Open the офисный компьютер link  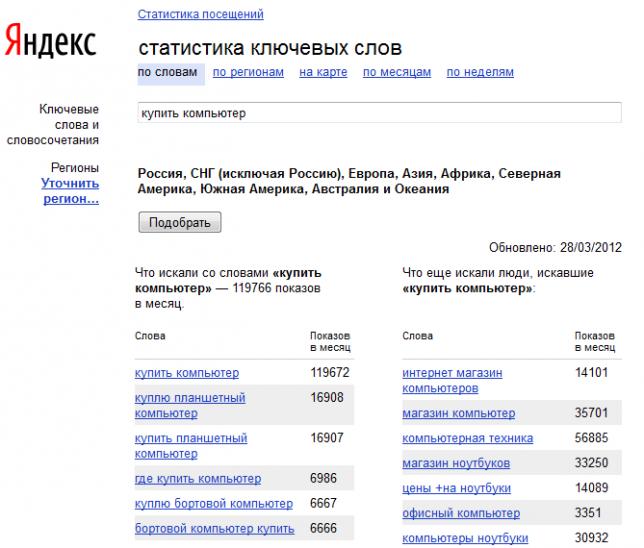click(461, 513)
